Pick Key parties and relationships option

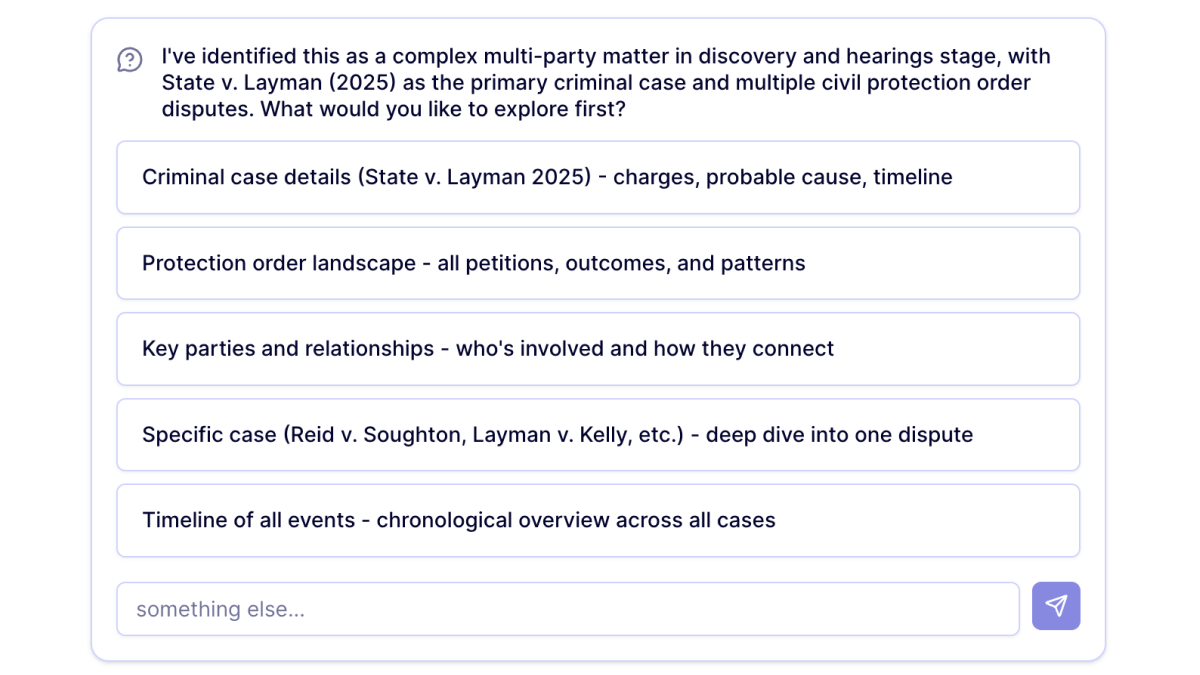pos(598,349)
